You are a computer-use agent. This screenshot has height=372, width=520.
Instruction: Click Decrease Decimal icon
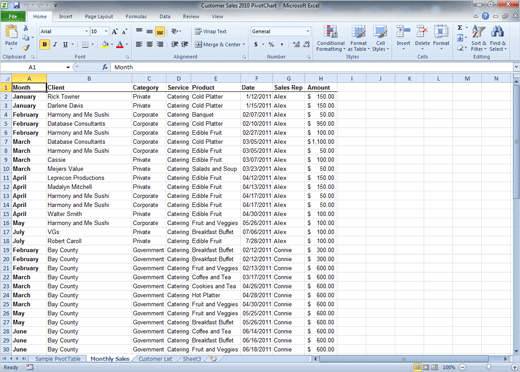coord(307,44)
